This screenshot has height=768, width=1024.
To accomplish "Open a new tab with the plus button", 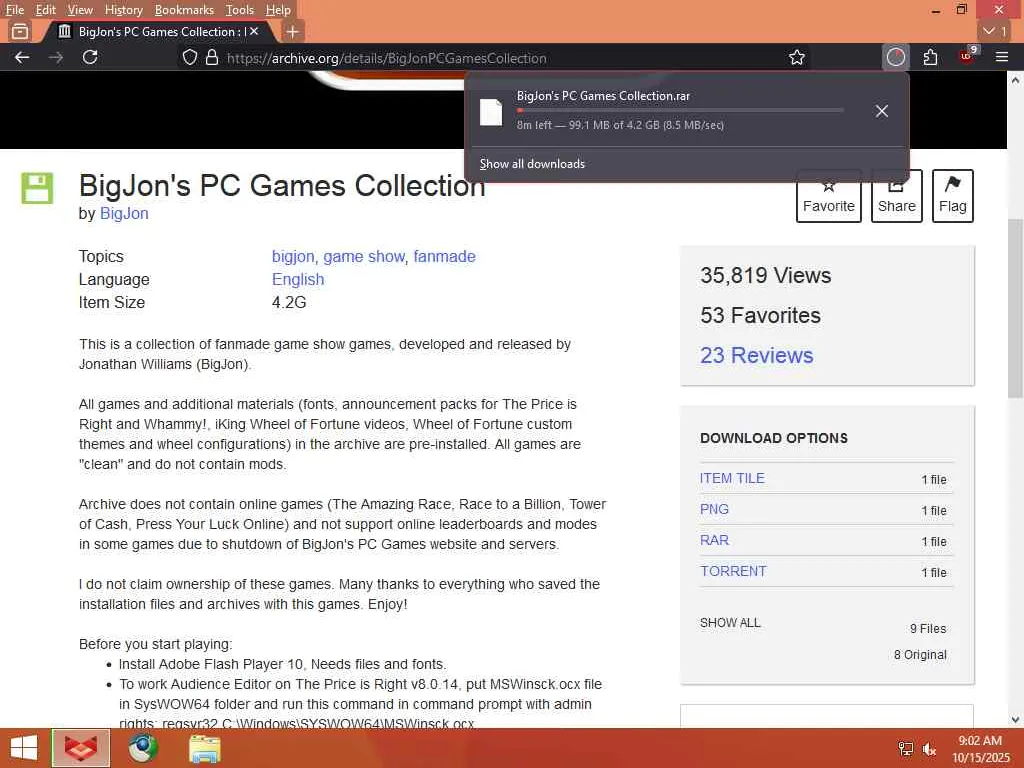I will (293, 31).
